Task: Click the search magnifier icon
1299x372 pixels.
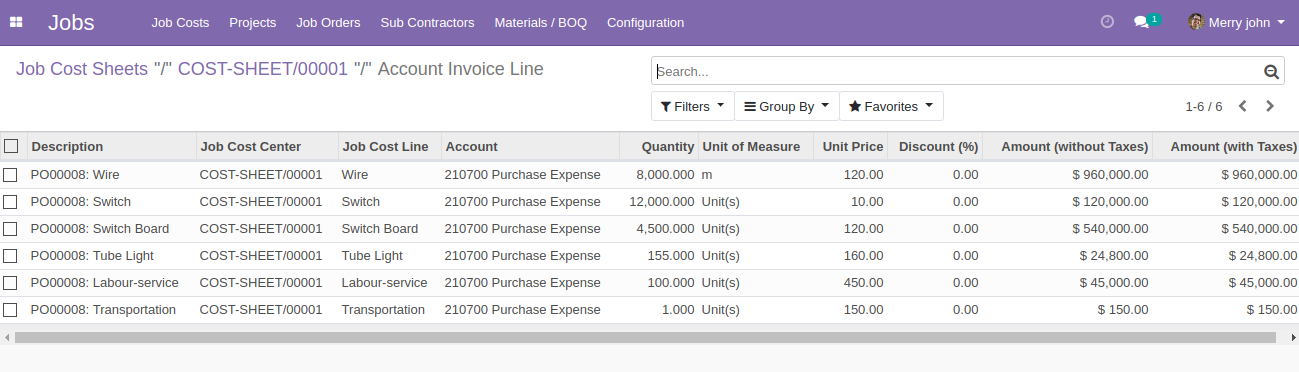Action: 1271,72
